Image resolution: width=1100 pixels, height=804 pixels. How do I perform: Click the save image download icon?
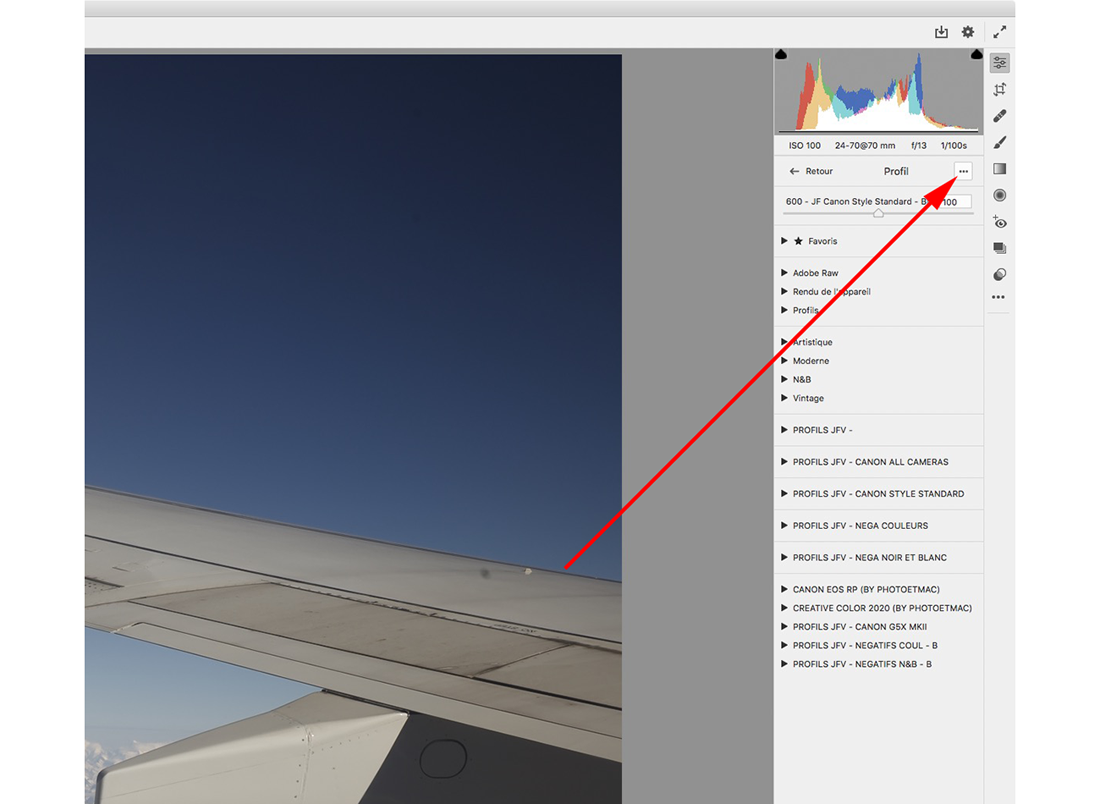[x=941, y=32]
